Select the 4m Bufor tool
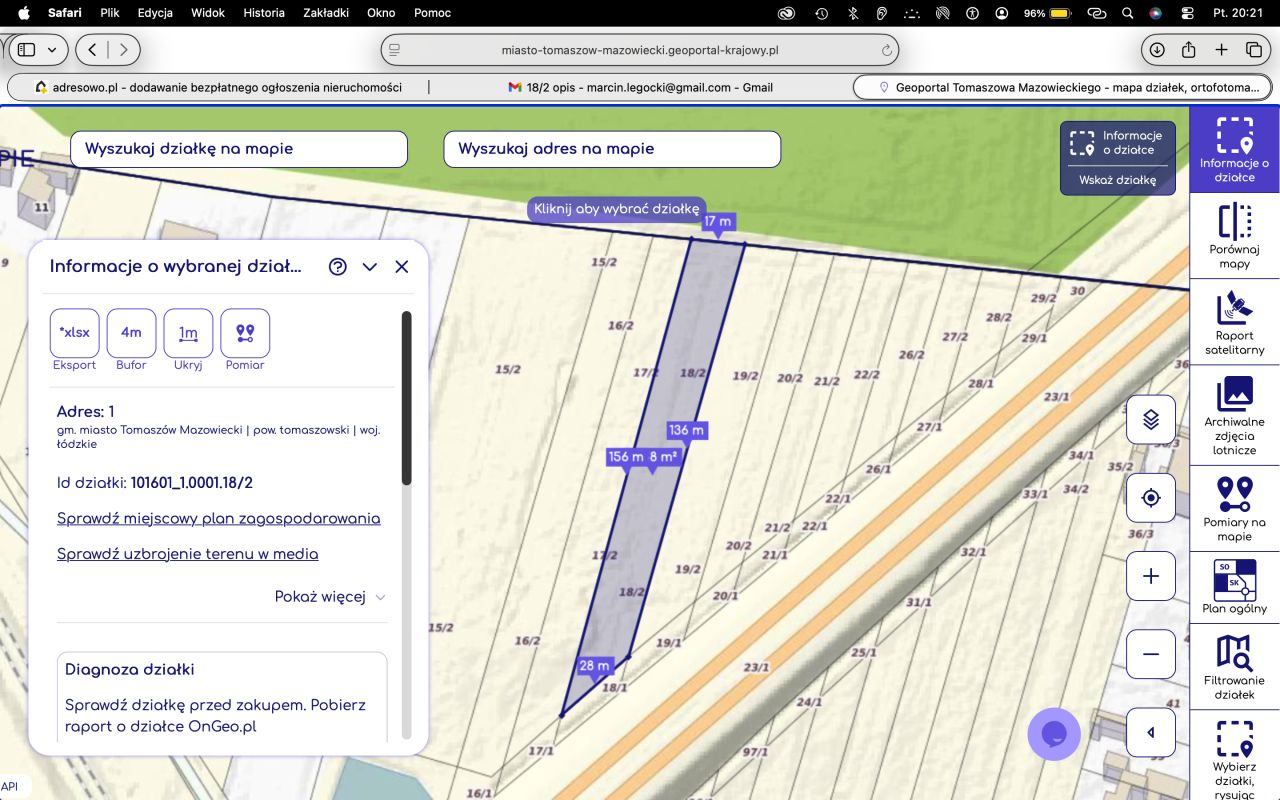 tap(131, 333)
